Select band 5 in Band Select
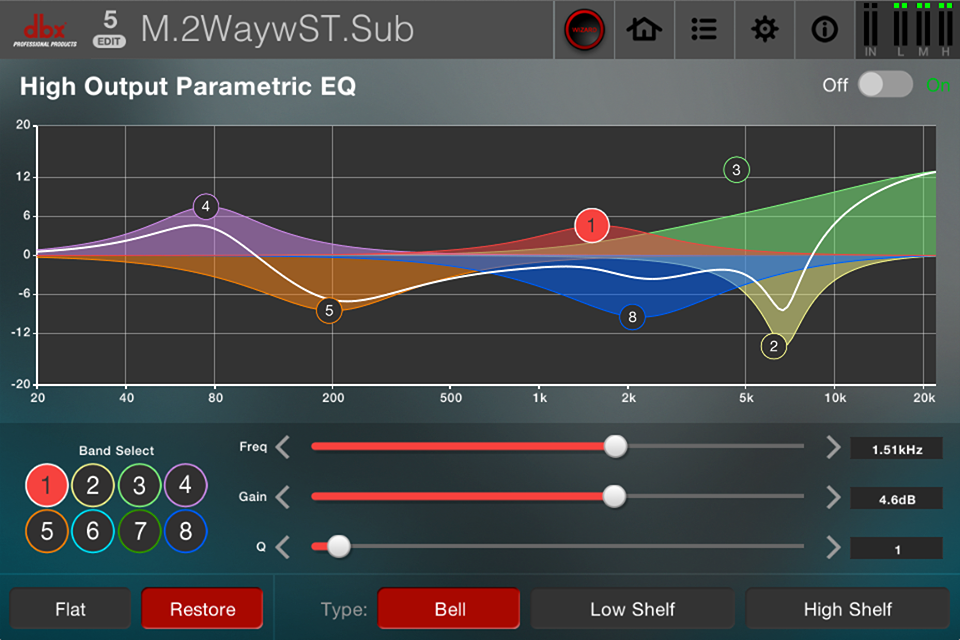Image resolution: width=960 pixels, height=640 pixels. pyautogui.click(x=47, y=532)
